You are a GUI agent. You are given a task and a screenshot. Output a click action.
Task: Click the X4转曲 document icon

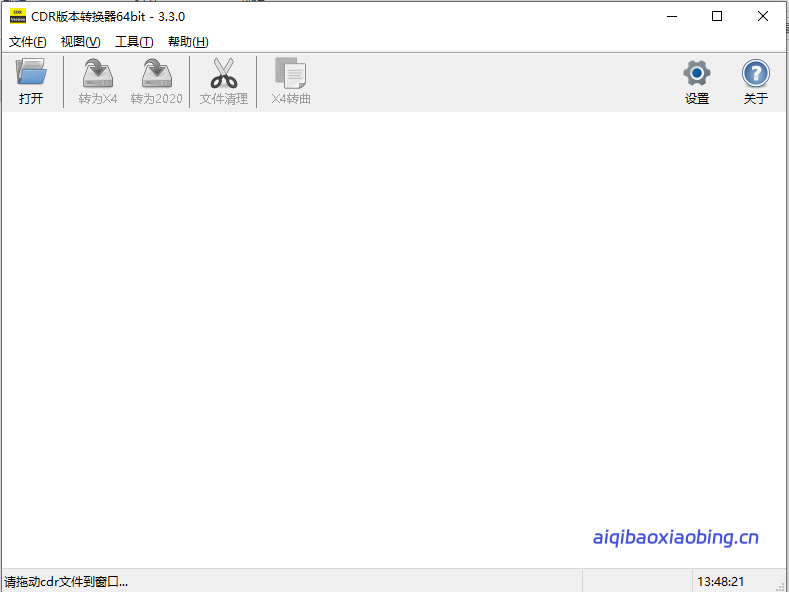[291, 74]
